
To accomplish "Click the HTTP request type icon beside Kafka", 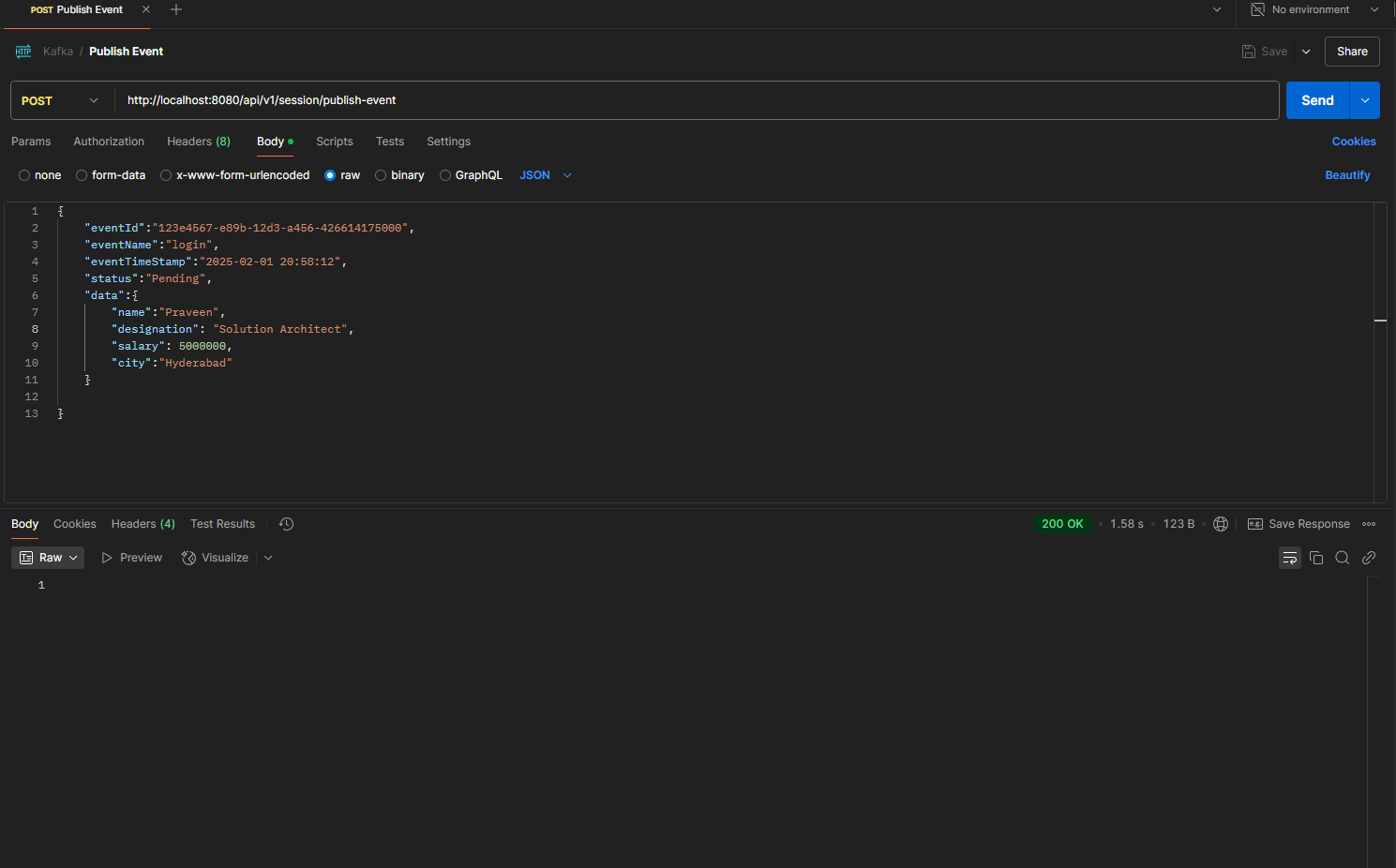I will pyautogui.click(x=23, y=52).
